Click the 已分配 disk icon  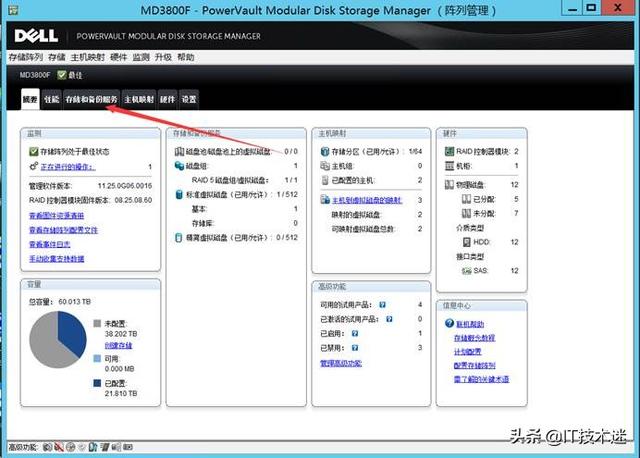466,199
